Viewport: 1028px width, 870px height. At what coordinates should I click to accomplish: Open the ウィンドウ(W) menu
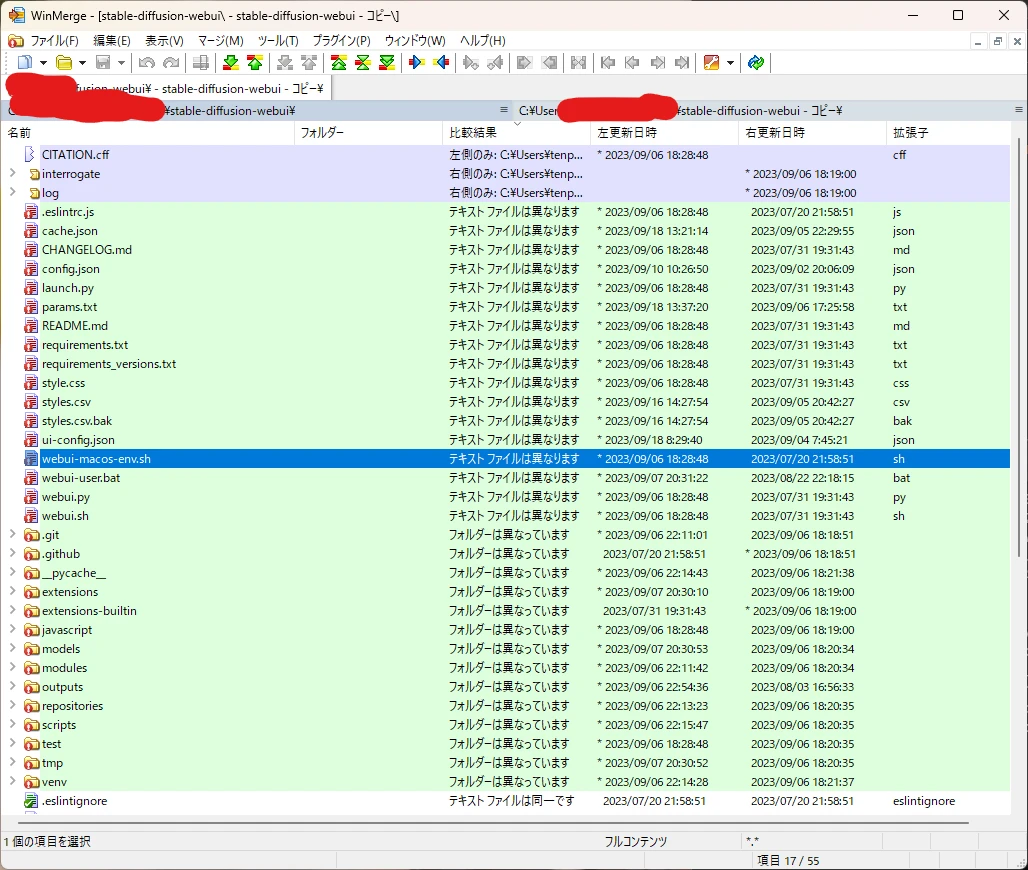coord(415,41)
